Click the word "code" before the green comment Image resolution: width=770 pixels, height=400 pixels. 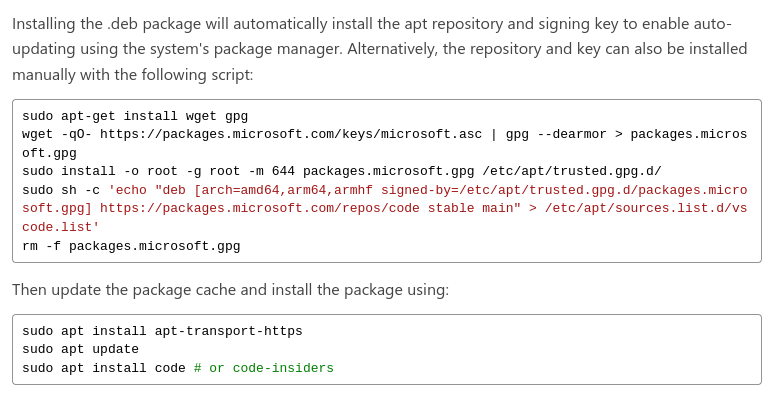pos(170,368)
